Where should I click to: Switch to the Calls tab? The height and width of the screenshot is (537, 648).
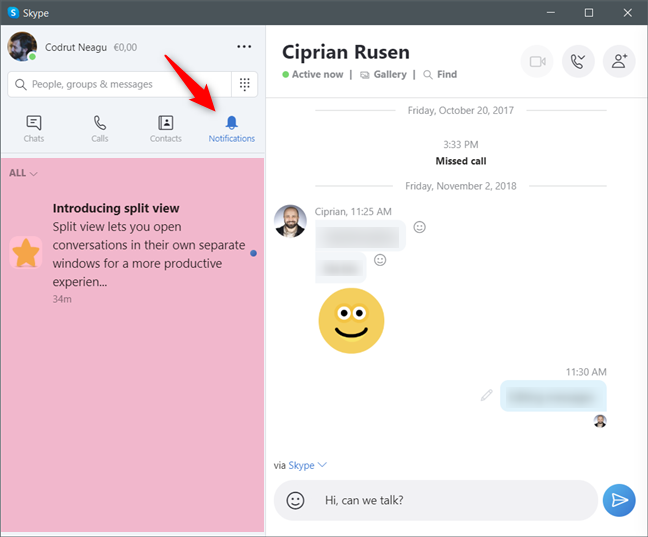pyautogui.click(x=100, y=129)
